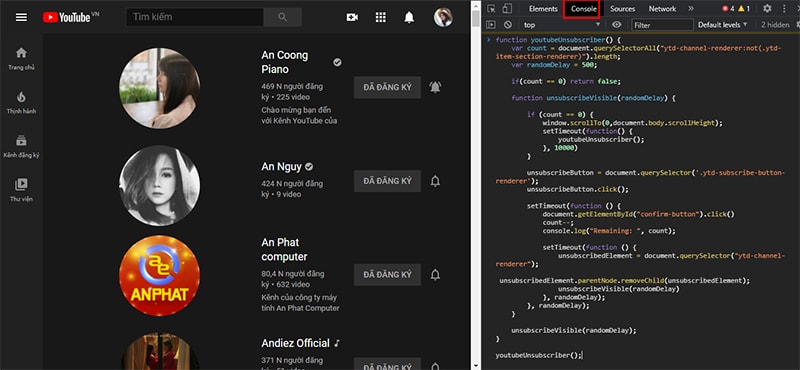Toggle notification bell for An Phat computer
This screenshot has width=800, height=370.
pos(435,275)
